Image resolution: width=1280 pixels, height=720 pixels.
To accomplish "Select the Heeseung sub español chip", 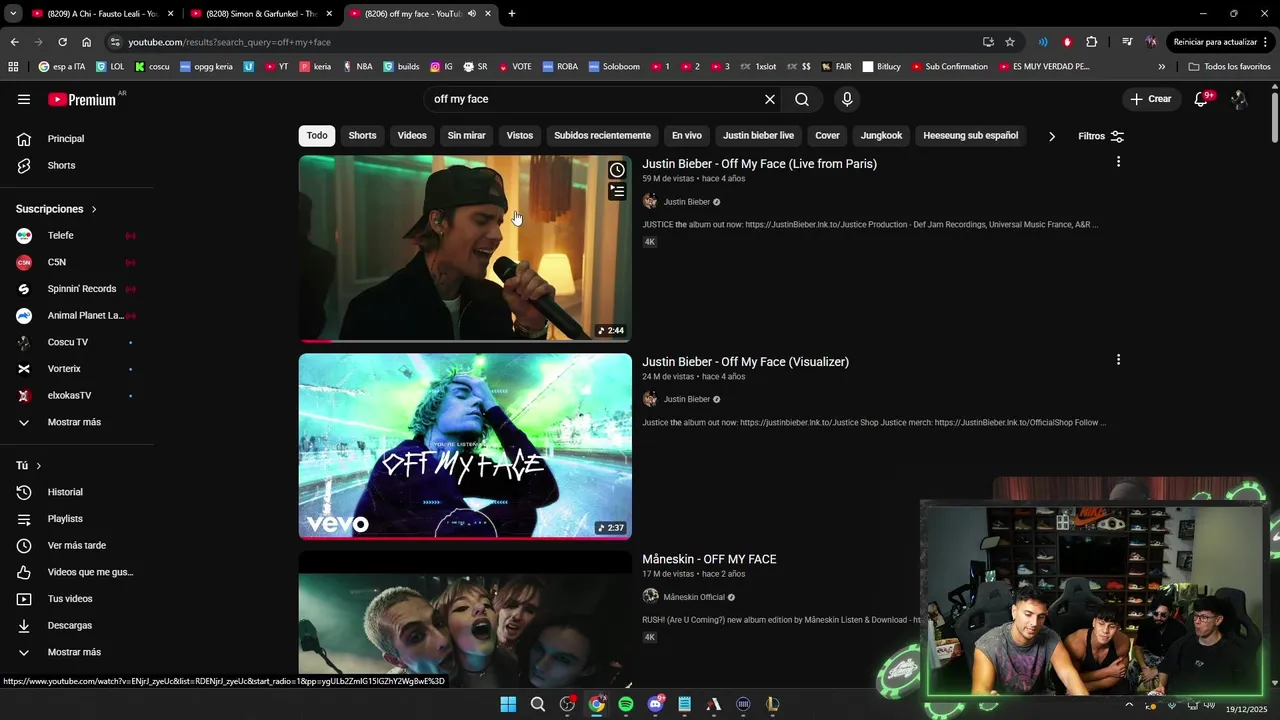I will (x=970, y=135).
